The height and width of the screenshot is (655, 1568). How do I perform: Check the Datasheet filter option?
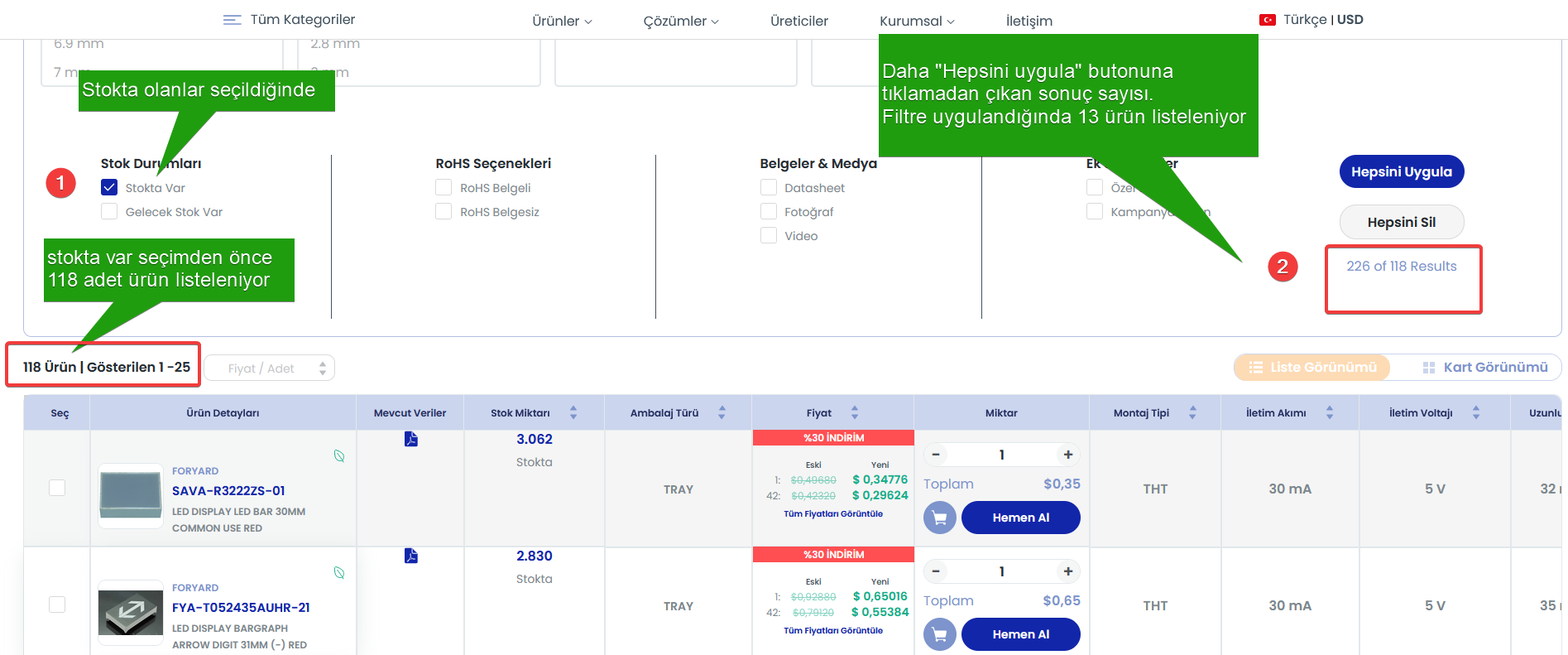tap(769, 188)
